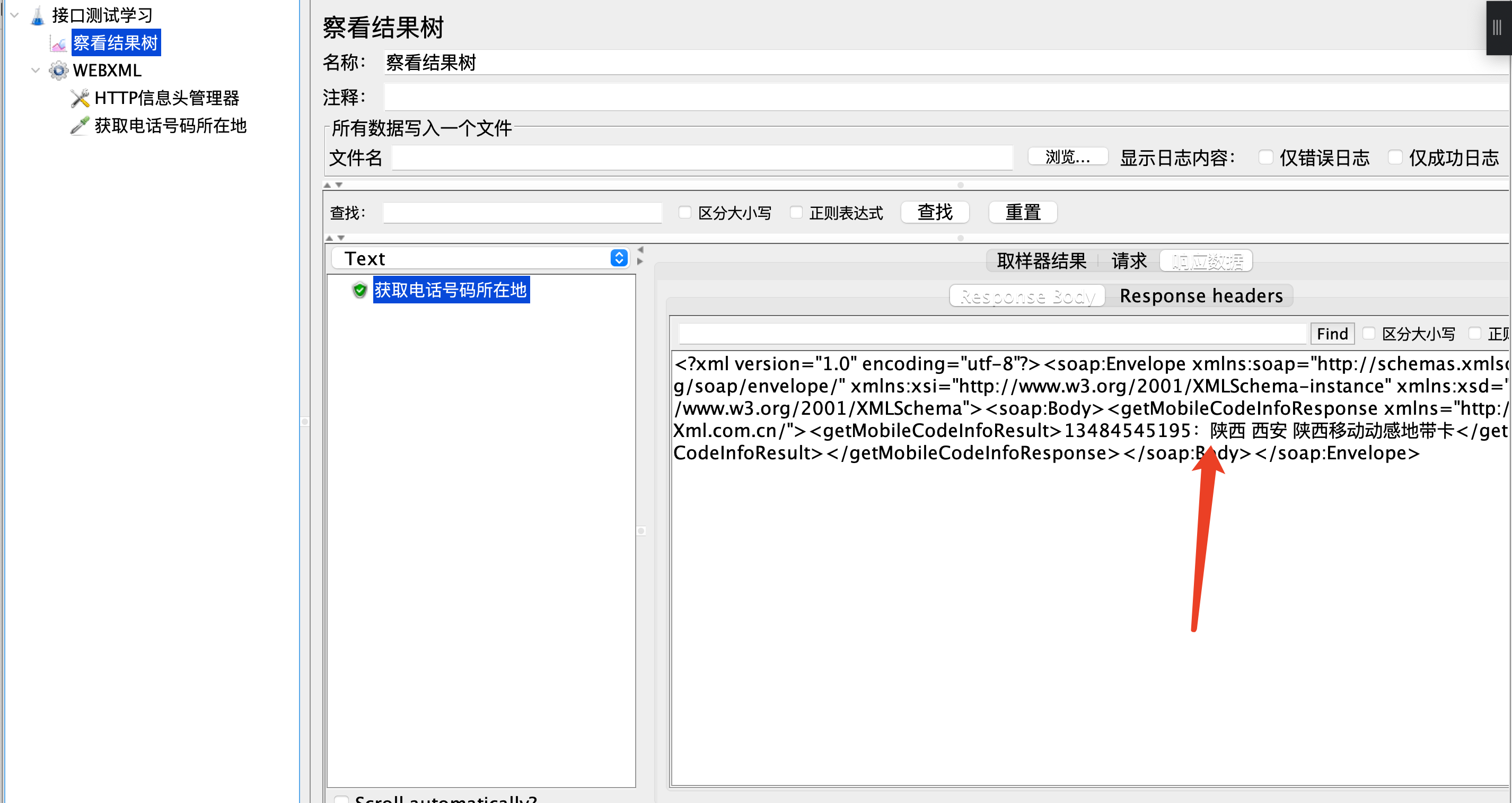
Task: Click the 文件名 input field
Action: [x=702, y=158]
